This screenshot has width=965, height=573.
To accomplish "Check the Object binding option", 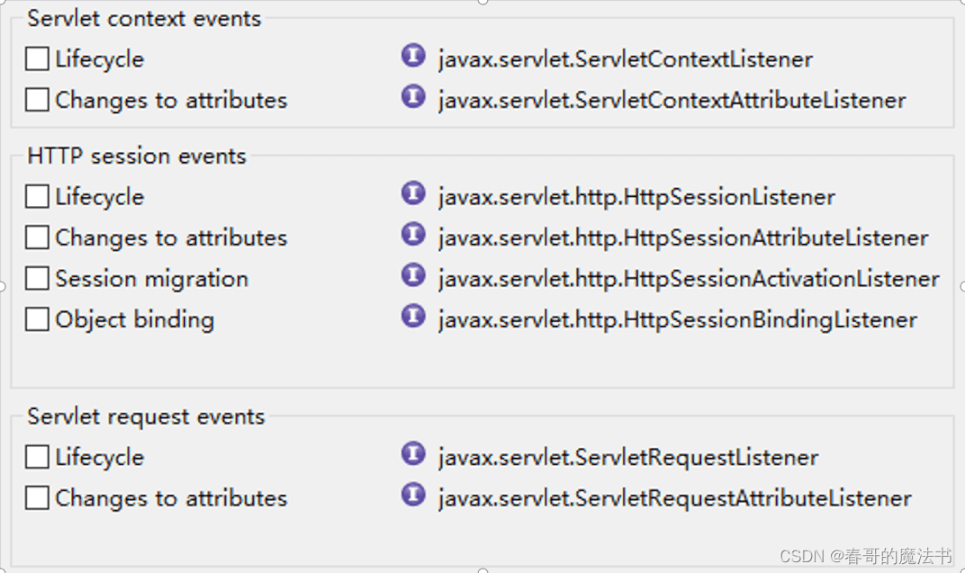I will (37, 320).
